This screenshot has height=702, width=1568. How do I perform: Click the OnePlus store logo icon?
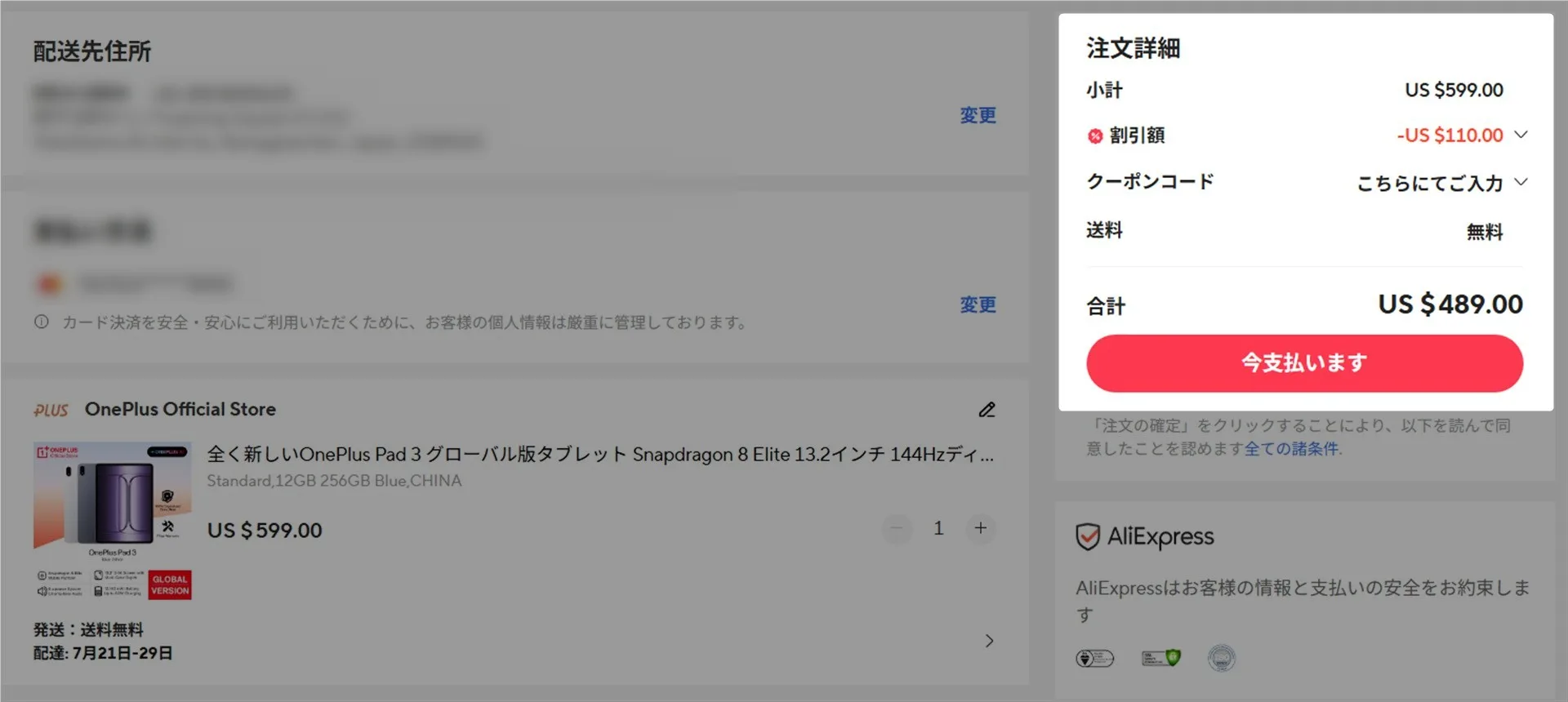[51, 410]
